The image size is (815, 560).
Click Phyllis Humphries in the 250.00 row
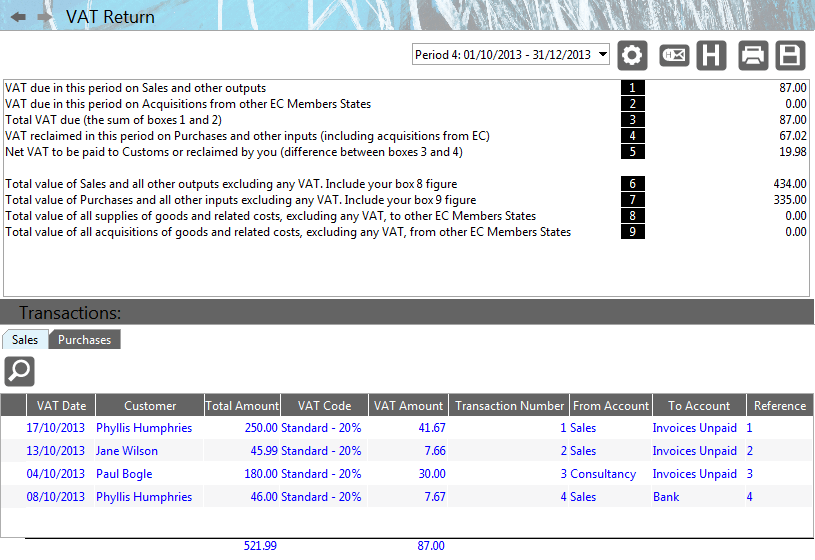coord(144,428)
